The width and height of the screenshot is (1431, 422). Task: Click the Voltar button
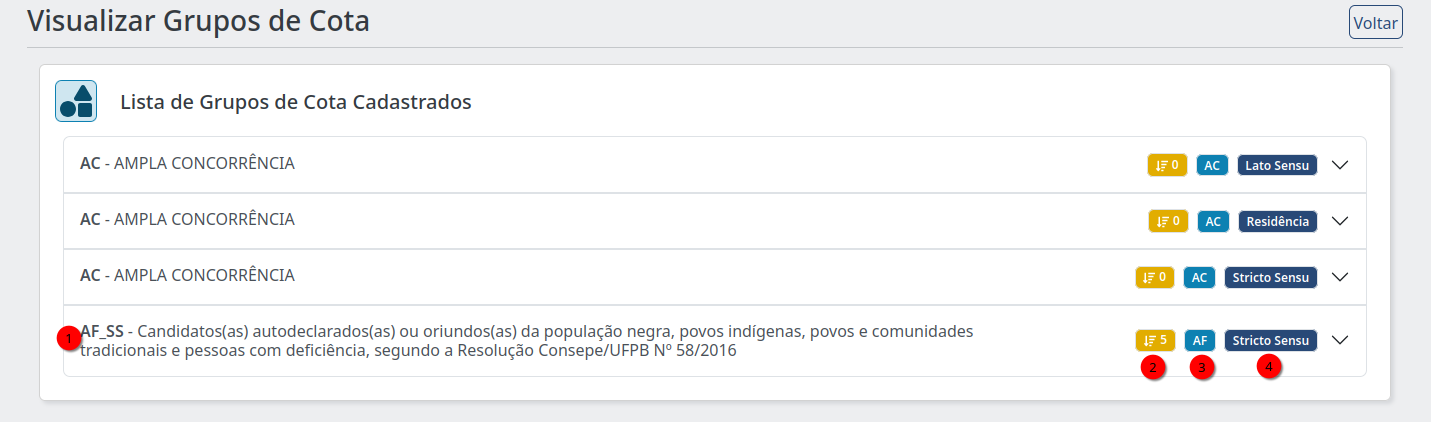pos(1376,22)
